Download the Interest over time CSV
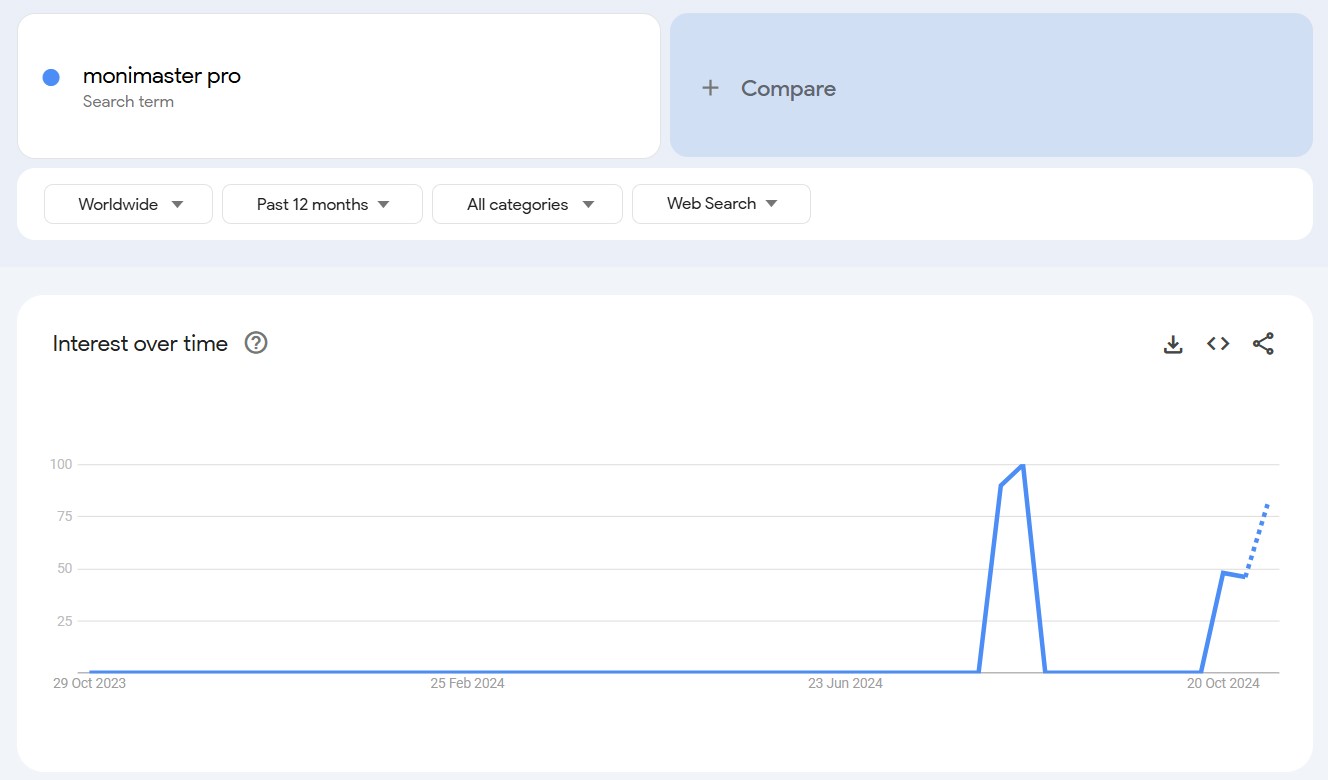1328x780 pixels. tap(1173, 344)
